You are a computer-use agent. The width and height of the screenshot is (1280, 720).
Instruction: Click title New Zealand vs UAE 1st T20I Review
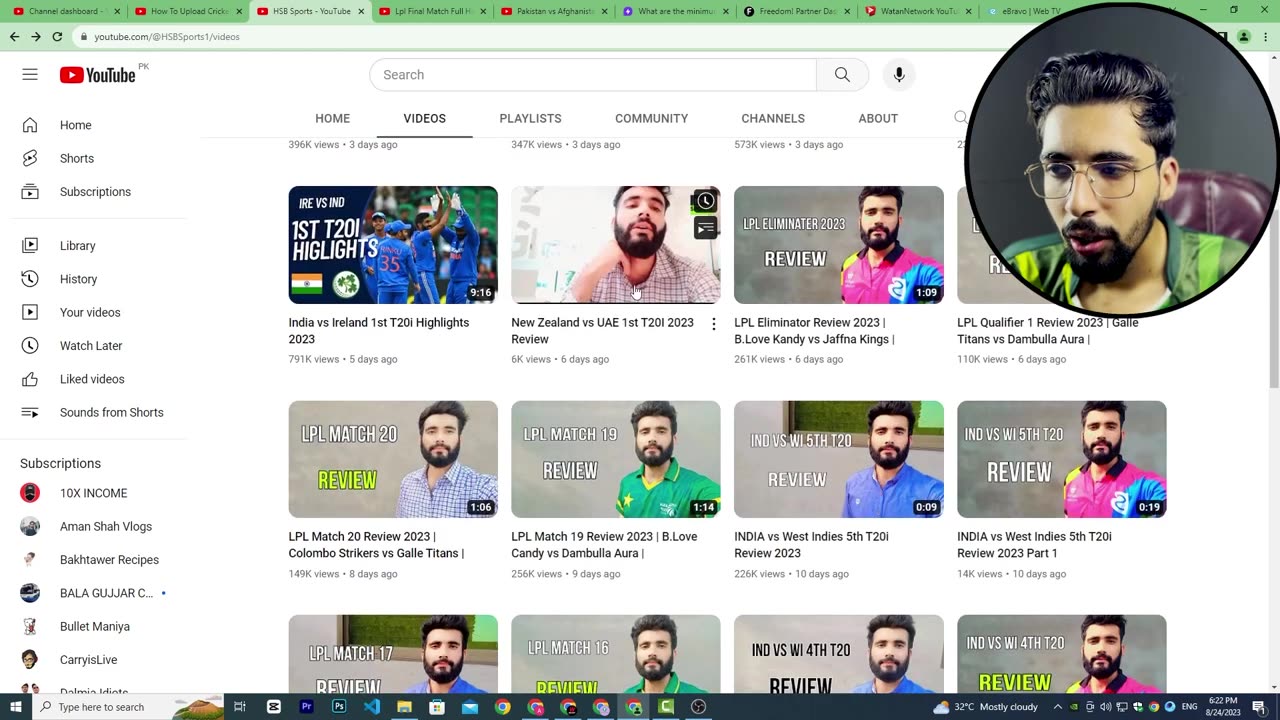[x=602, y=331]
